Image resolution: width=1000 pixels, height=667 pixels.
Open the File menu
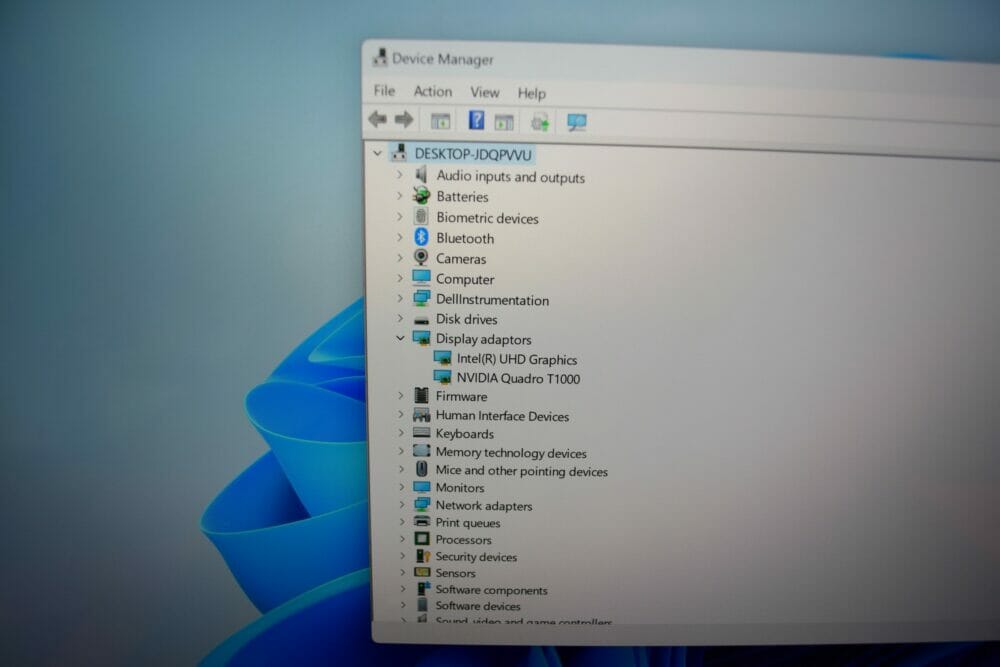[x=384, y=91]
